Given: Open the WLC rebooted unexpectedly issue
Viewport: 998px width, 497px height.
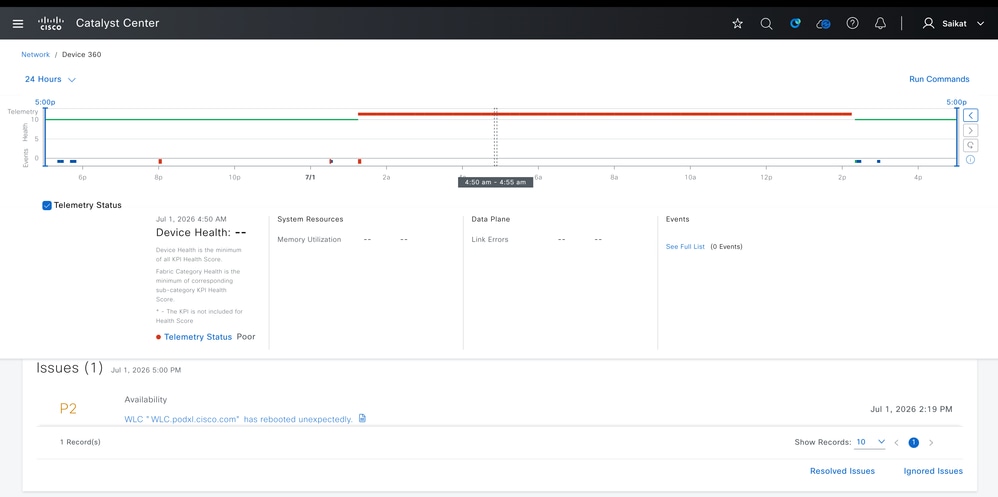Looking at the screenshot, I should [x=239, y=419].
